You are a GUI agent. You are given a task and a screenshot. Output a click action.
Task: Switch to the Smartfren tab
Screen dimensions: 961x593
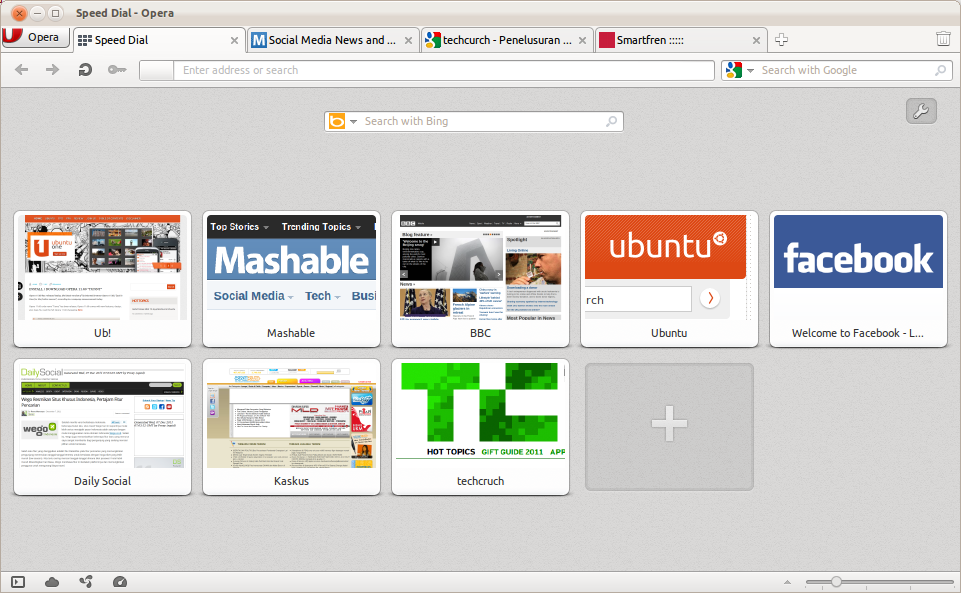(x=681, y=40)
